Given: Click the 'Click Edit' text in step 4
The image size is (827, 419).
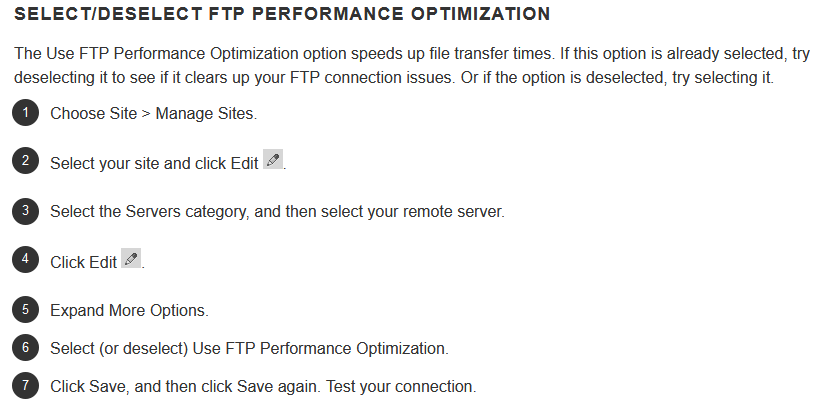Looking at the screenshot, I should [83, 262].
